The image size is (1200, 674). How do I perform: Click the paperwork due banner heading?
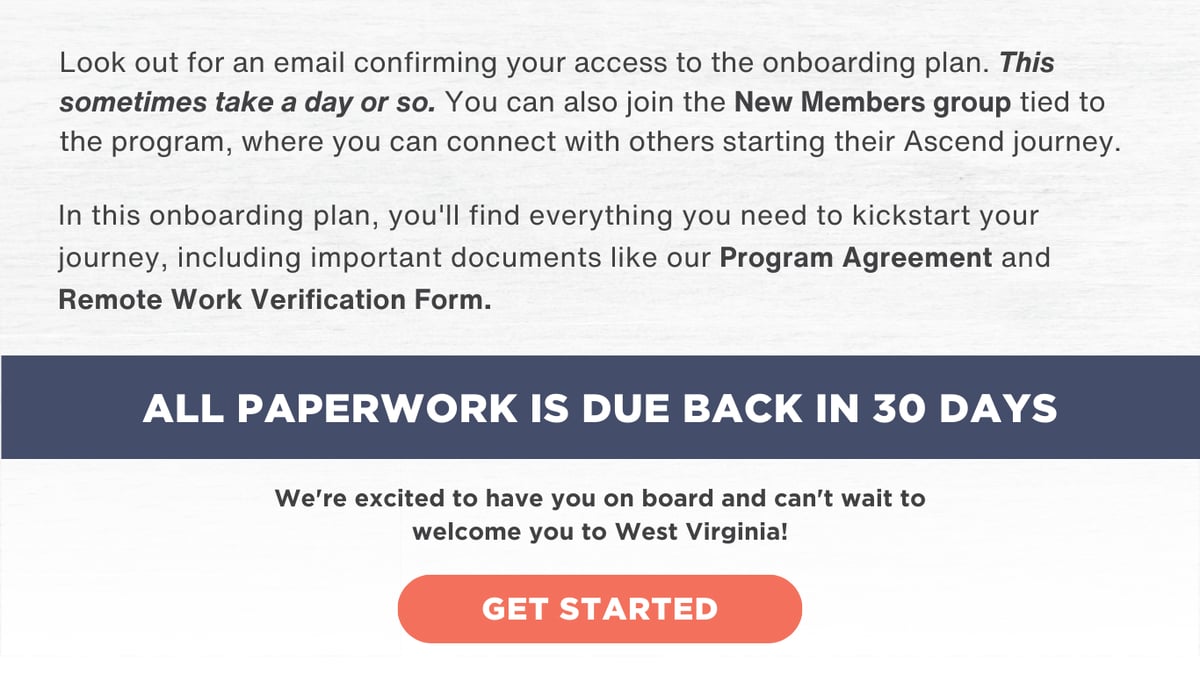click(x=600, y=408)
